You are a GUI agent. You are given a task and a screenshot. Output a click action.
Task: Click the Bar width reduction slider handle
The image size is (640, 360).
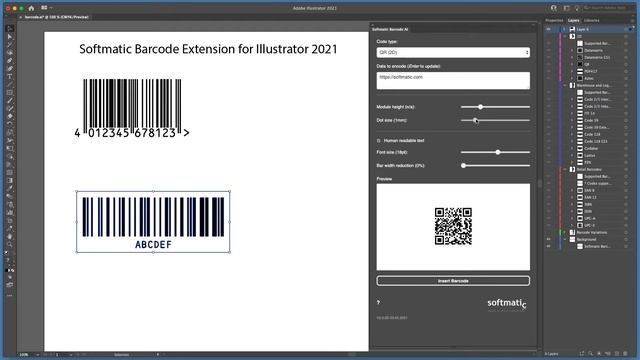tap(463, 166)
